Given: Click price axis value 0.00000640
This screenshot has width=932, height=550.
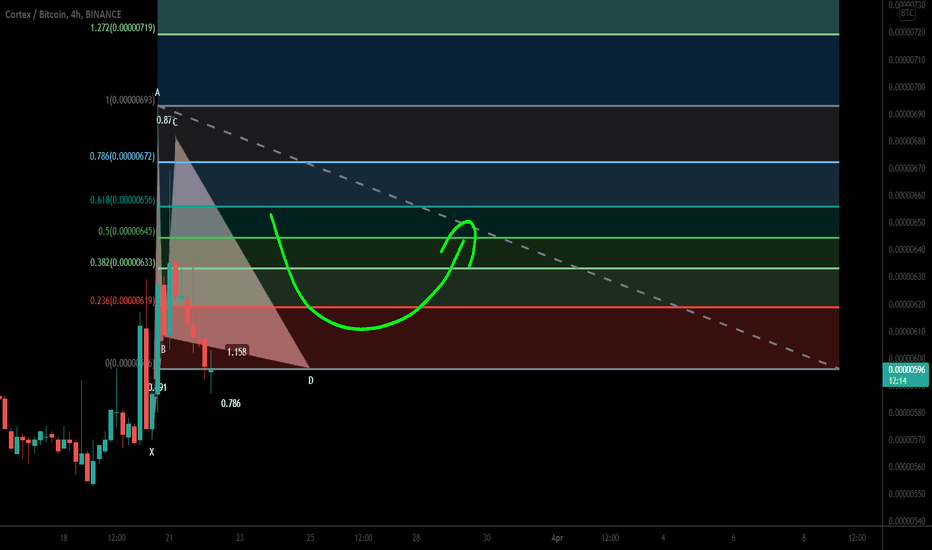Looking at the screenshot, I should (906, 250).
